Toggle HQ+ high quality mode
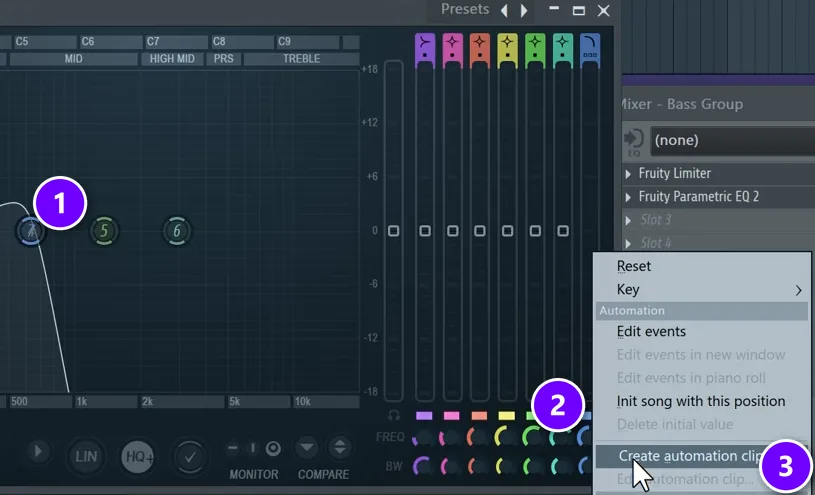This screenshot has height=495, width=815. pos(138,457)
